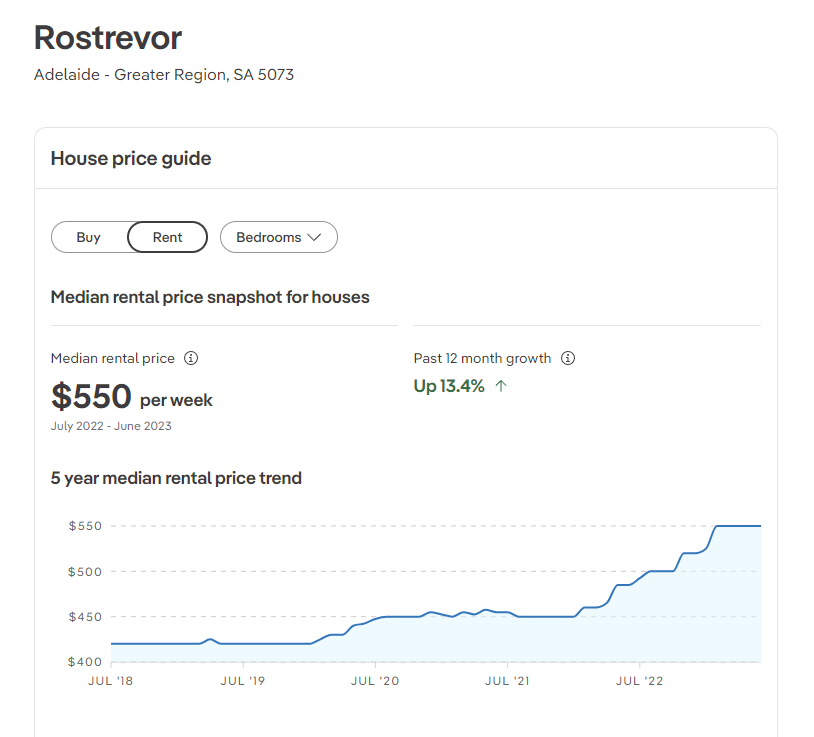Click the green upward arrow icon

501,386
